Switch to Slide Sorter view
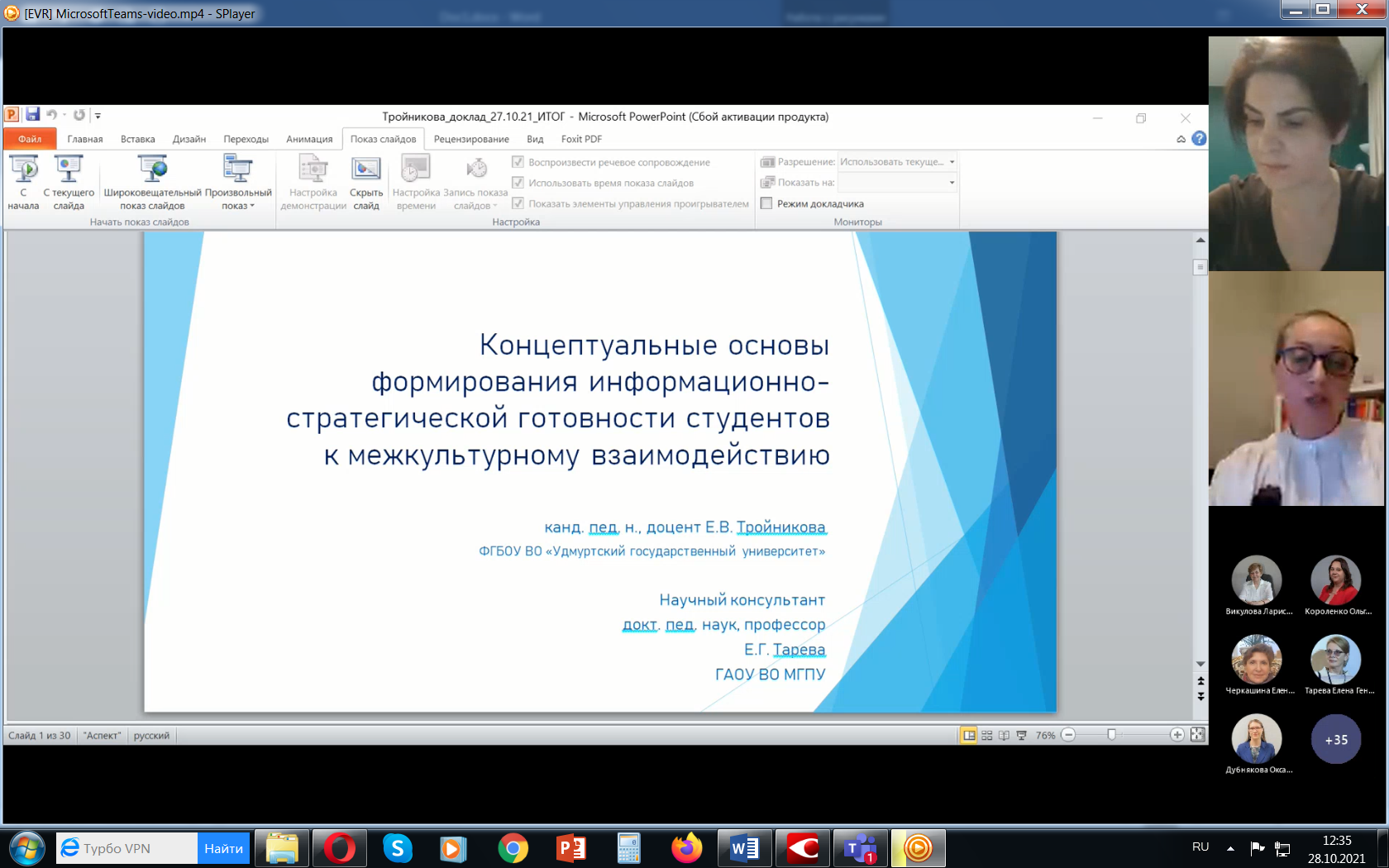This screenshot has width=1389, height=868. click(x=986, y=734)
